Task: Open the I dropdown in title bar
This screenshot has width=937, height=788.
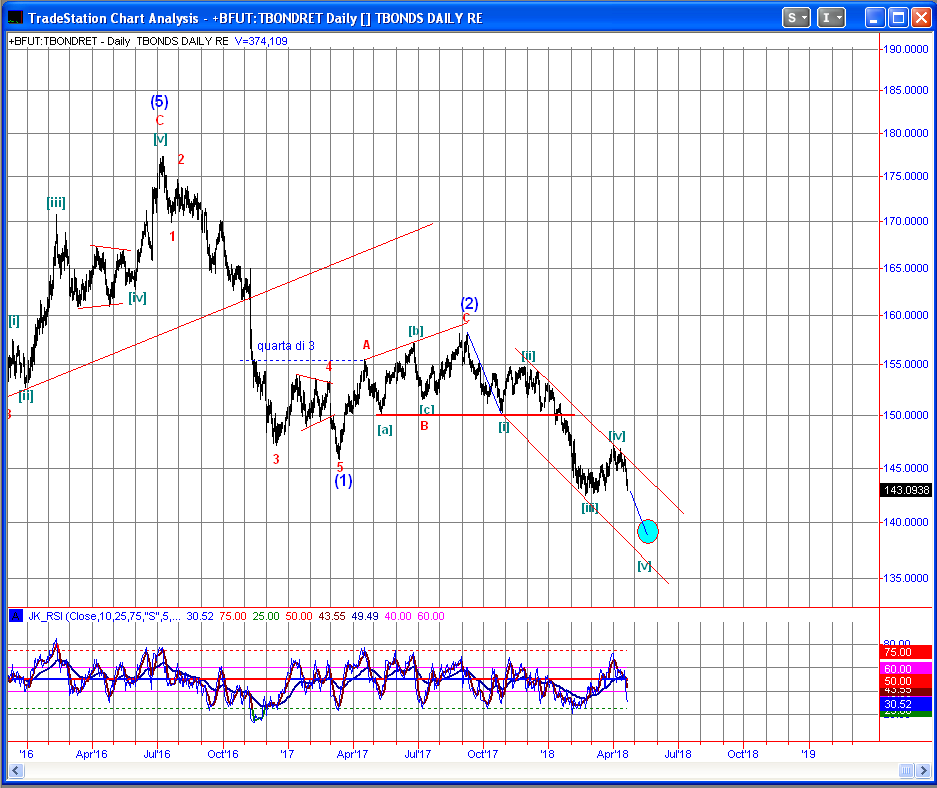Action: 831,18
